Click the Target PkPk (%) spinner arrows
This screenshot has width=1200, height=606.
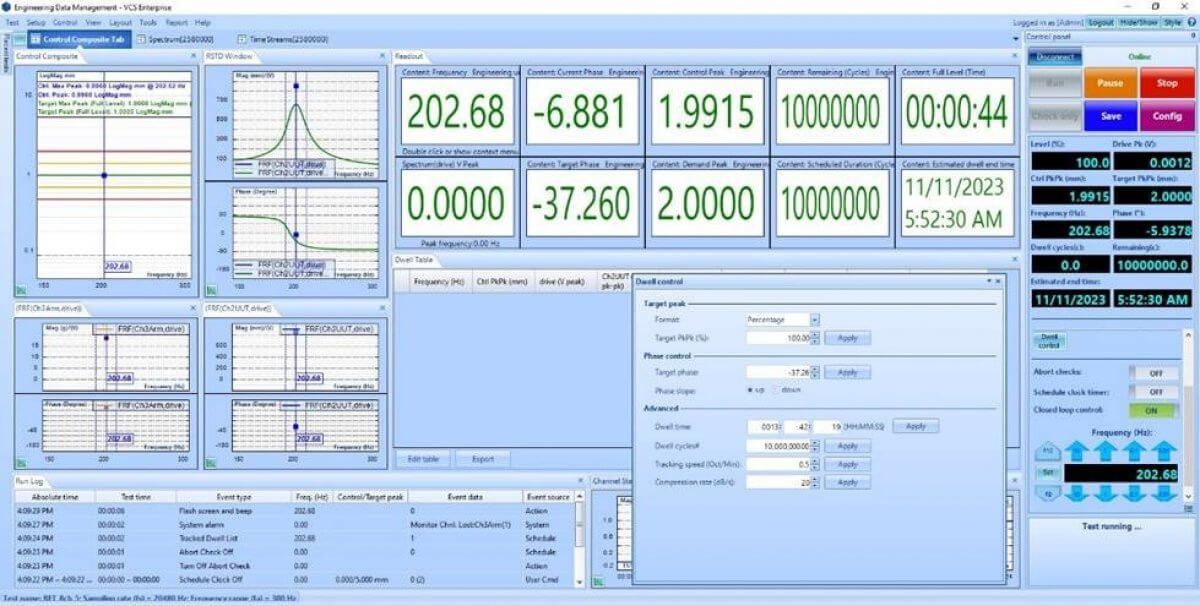pyautogui.click(x=815, y=338)
